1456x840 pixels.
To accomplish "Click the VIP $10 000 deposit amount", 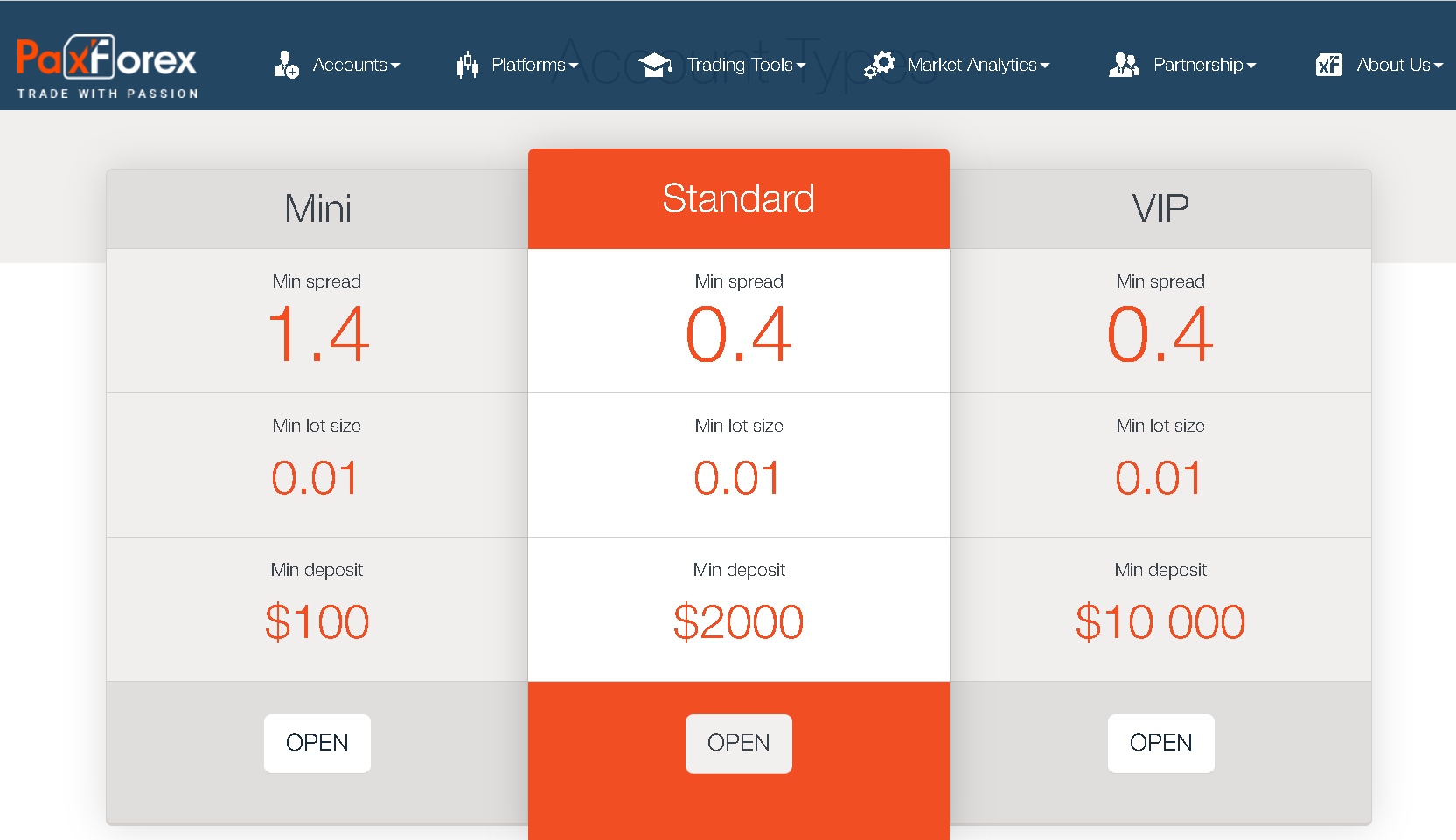I will pos(1160,622).
